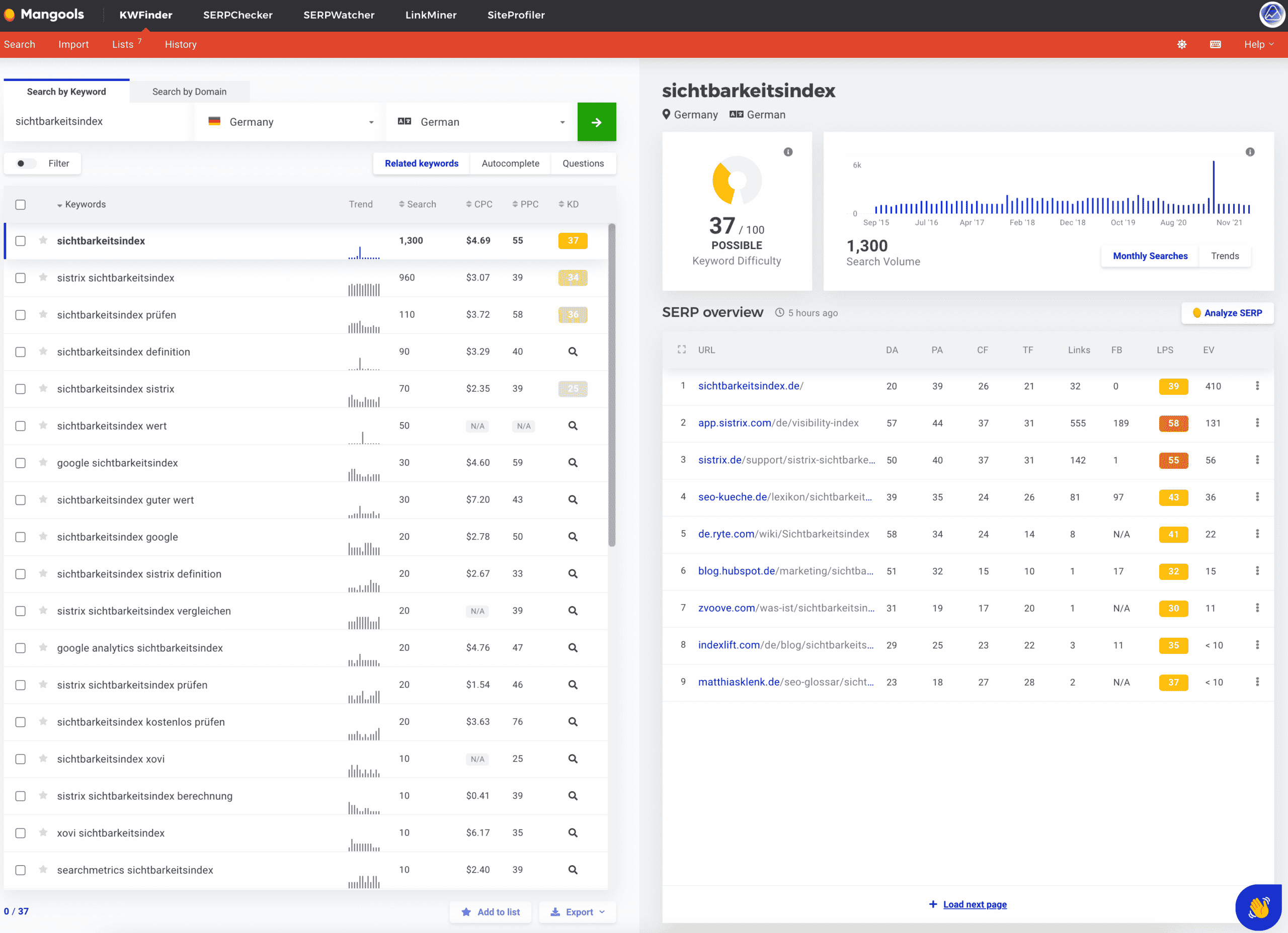Click LPS badge 58 for app.sistrix.com
This screenshot has width=1288, height=933.
(1173, 423)
